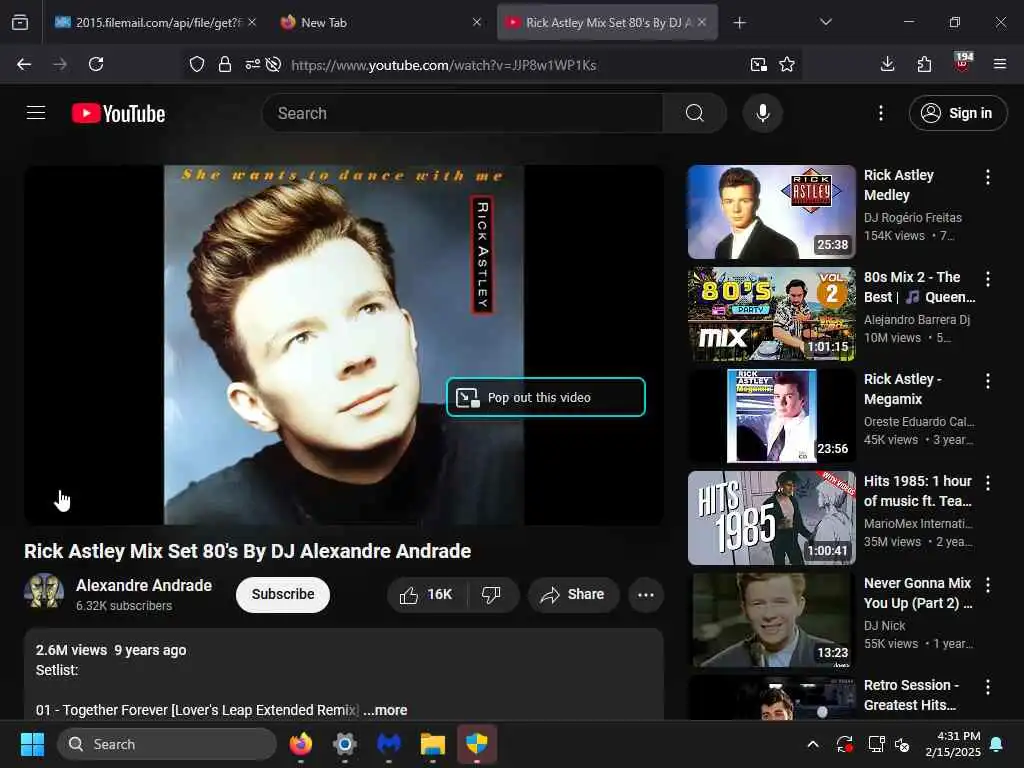Like the video with 16K likes
Viewport: 1024px width, 768px height.
[x=427, y=594]
